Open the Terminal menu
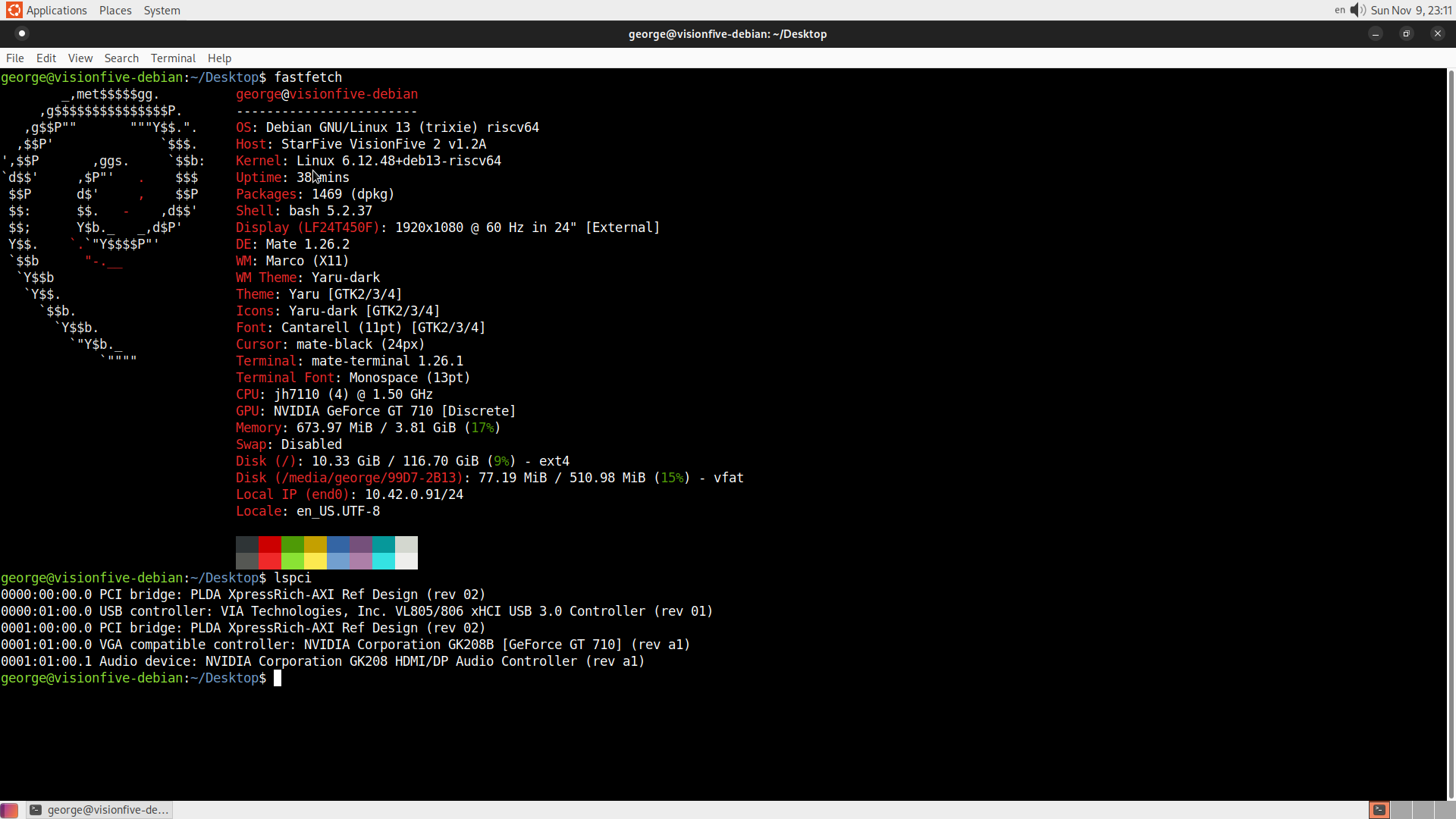The height and width of the screenshot is (819, 1456). click(x=173, y=58)
